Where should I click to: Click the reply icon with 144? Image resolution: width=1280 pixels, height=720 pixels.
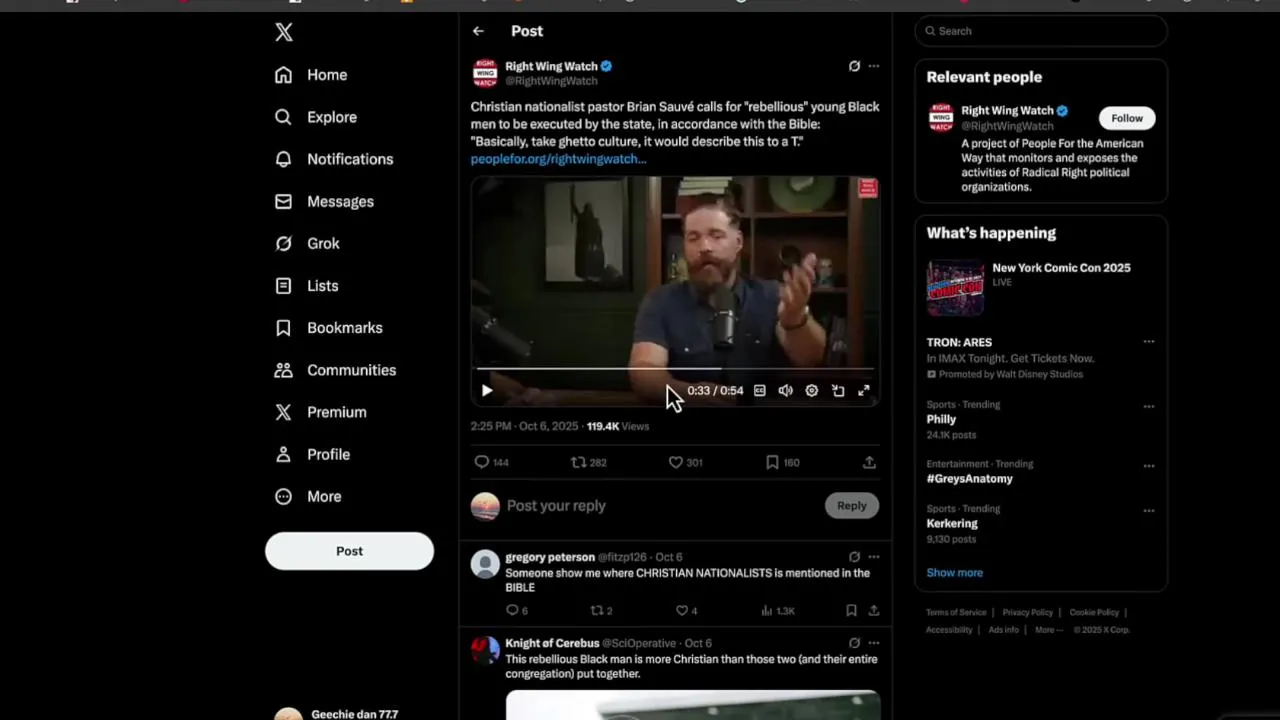tap(482, 462)
